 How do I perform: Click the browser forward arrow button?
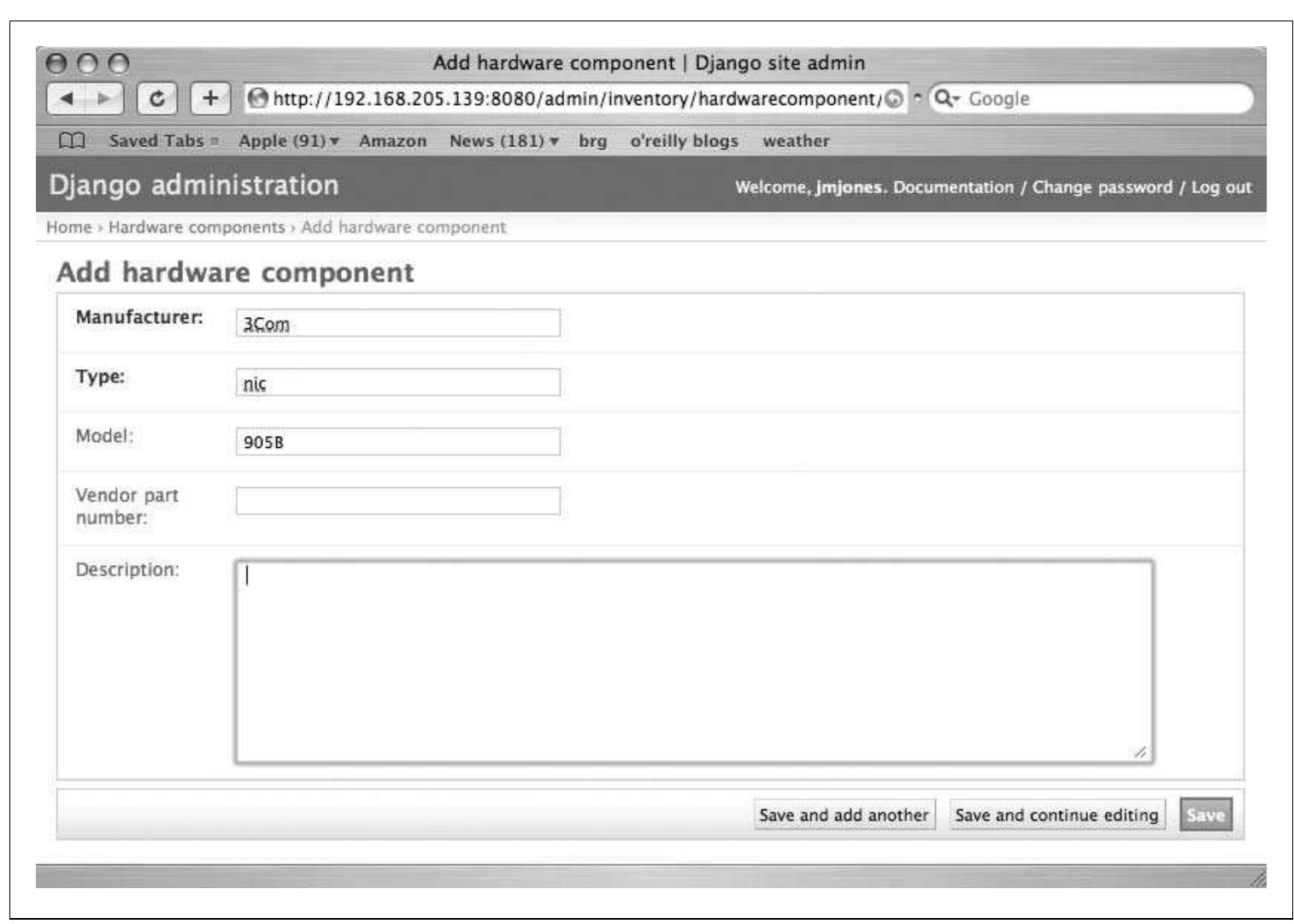[104, 99]
